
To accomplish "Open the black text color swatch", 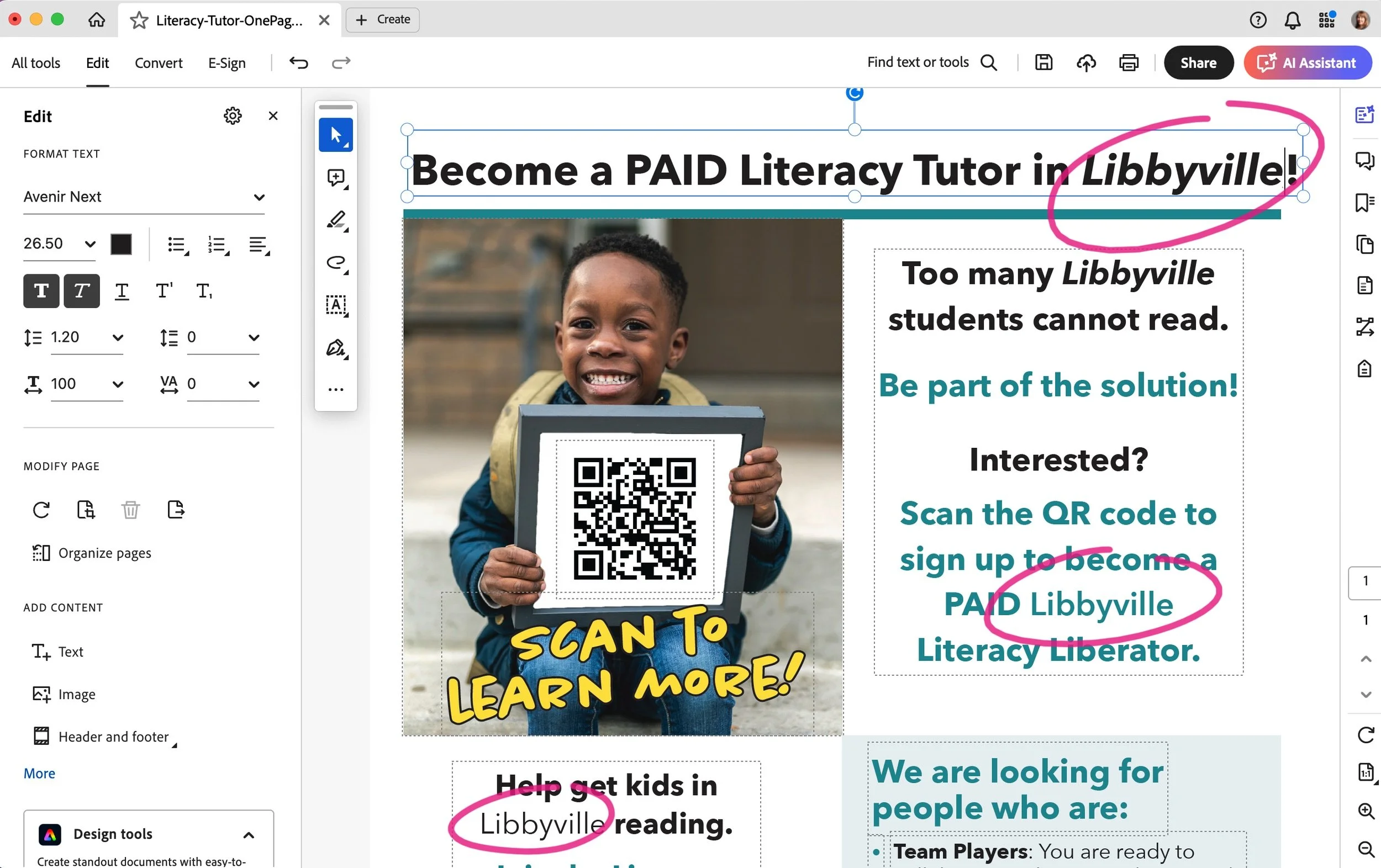I will [121, 244].
